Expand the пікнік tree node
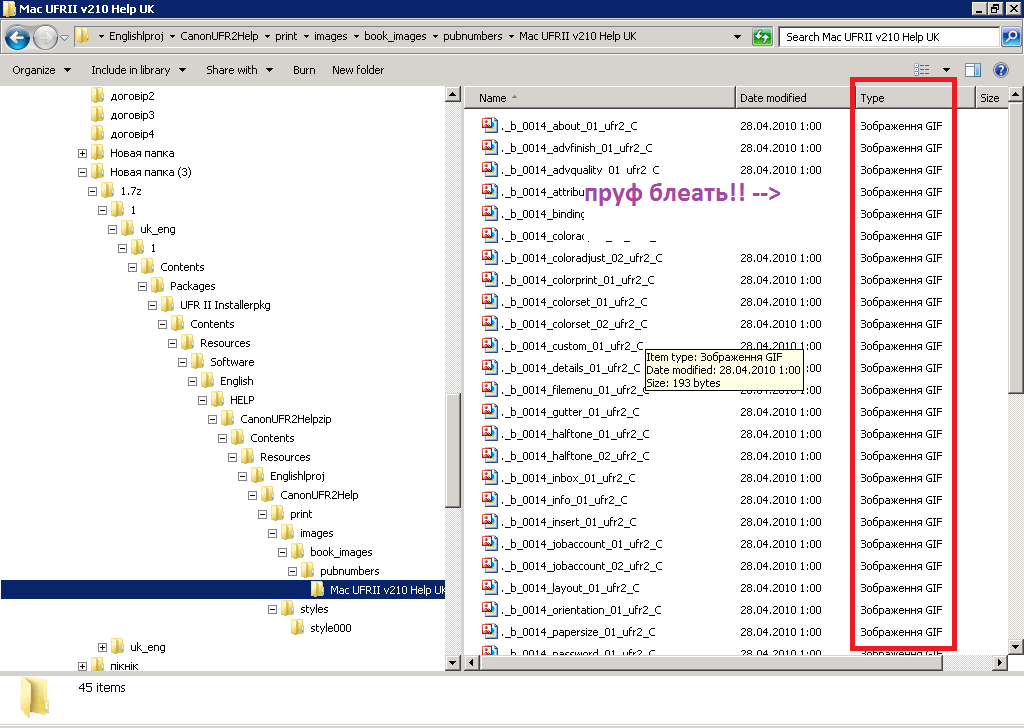The image size is (1024, 728). pos(82,666)
